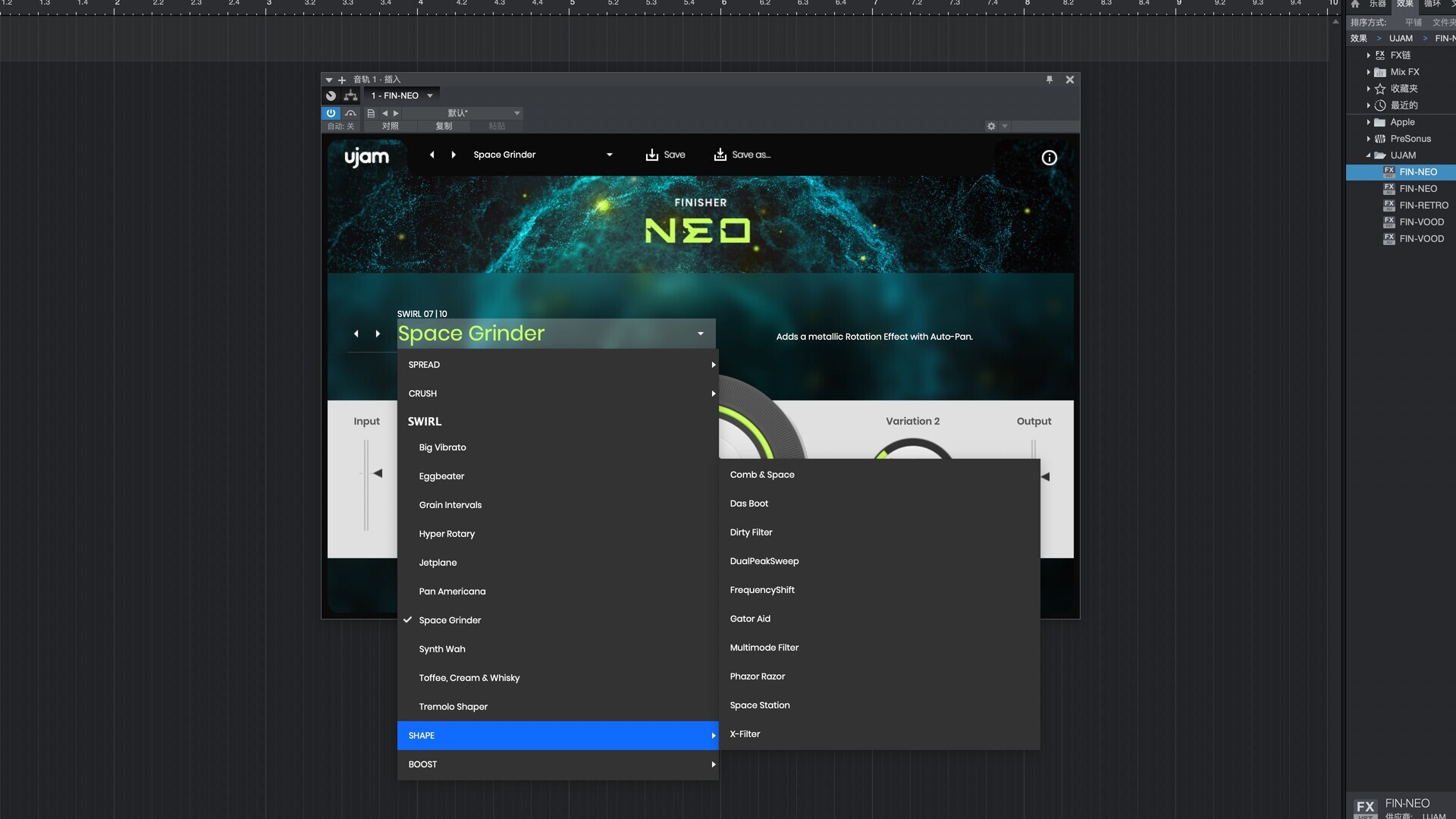The image size is (1456, 819).
Task: Click the Save as... button
Action: [x=742, y=155]
